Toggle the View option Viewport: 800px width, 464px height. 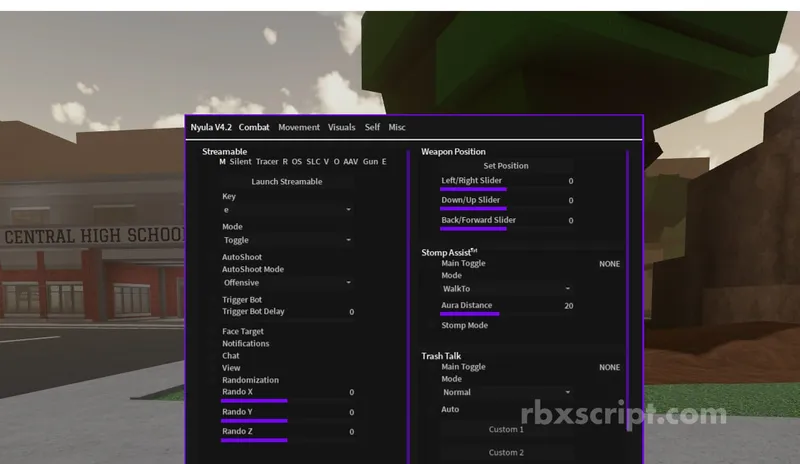tap(231, 368)
